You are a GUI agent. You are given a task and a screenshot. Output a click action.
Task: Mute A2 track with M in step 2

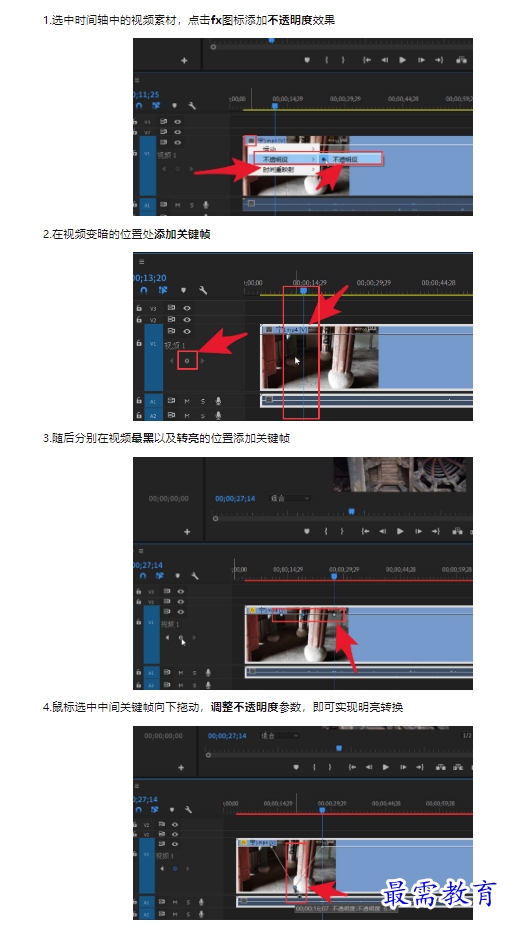186,415
